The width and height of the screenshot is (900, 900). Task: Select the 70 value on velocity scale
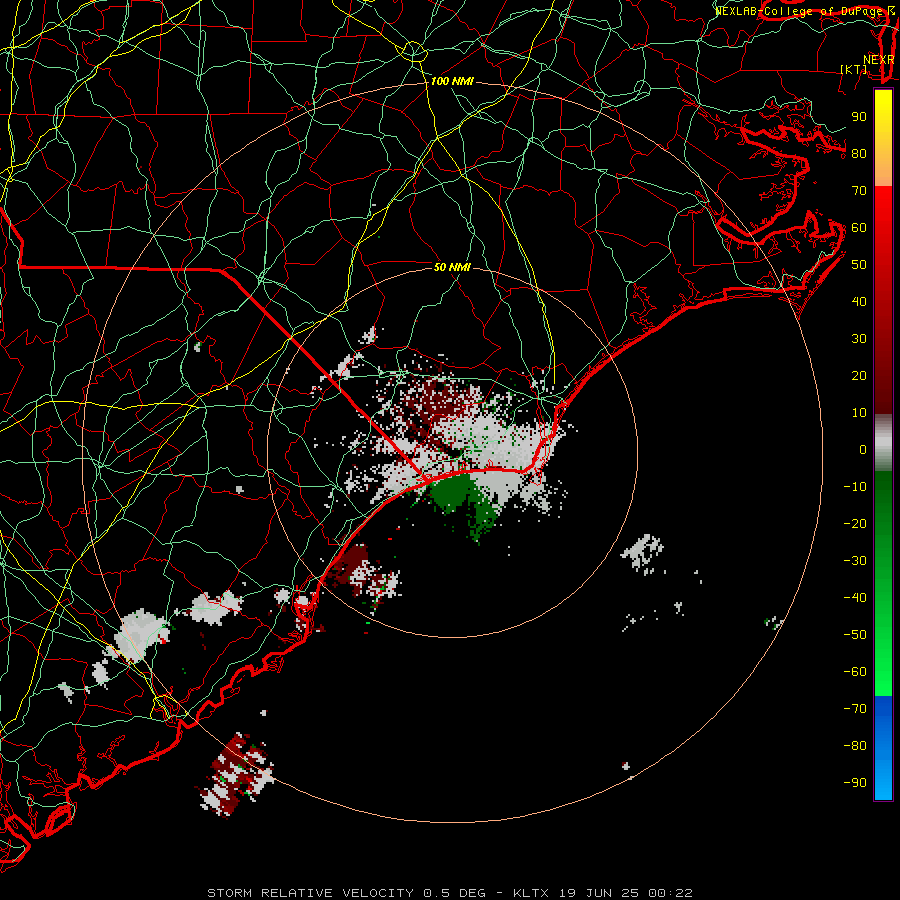[859, 191]
